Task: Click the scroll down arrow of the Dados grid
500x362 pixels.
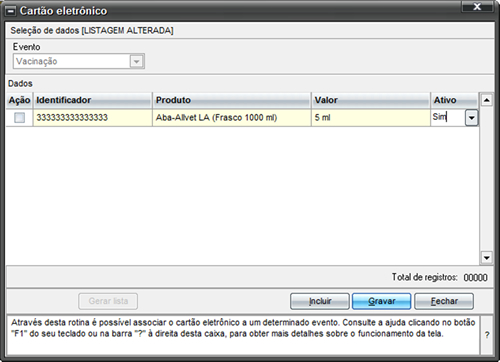Action: tap(487, 258)
